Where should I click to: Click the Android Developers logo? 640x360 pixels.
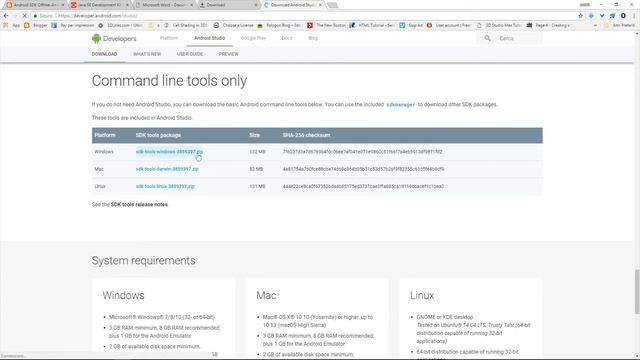(114, 38)
